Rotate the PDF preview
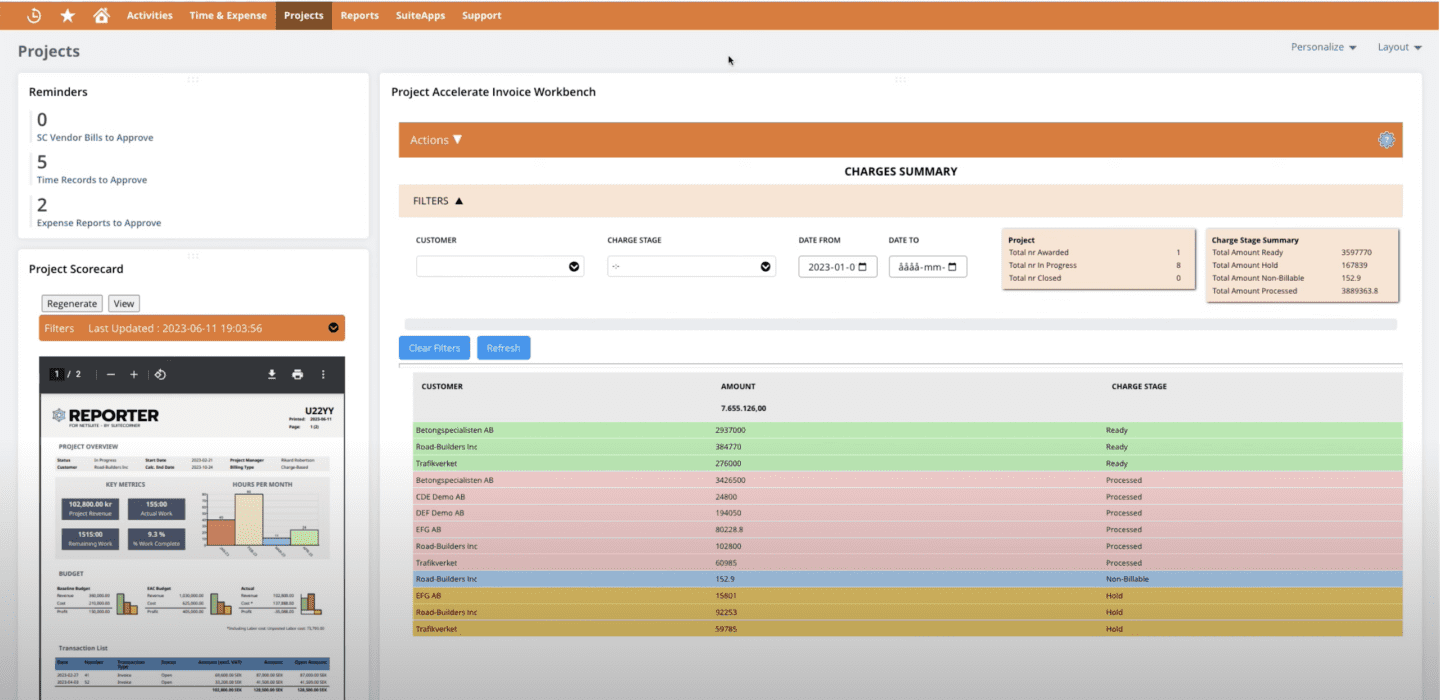The height and width of the screenshot is (700, 1440). [x=160, y=373]
